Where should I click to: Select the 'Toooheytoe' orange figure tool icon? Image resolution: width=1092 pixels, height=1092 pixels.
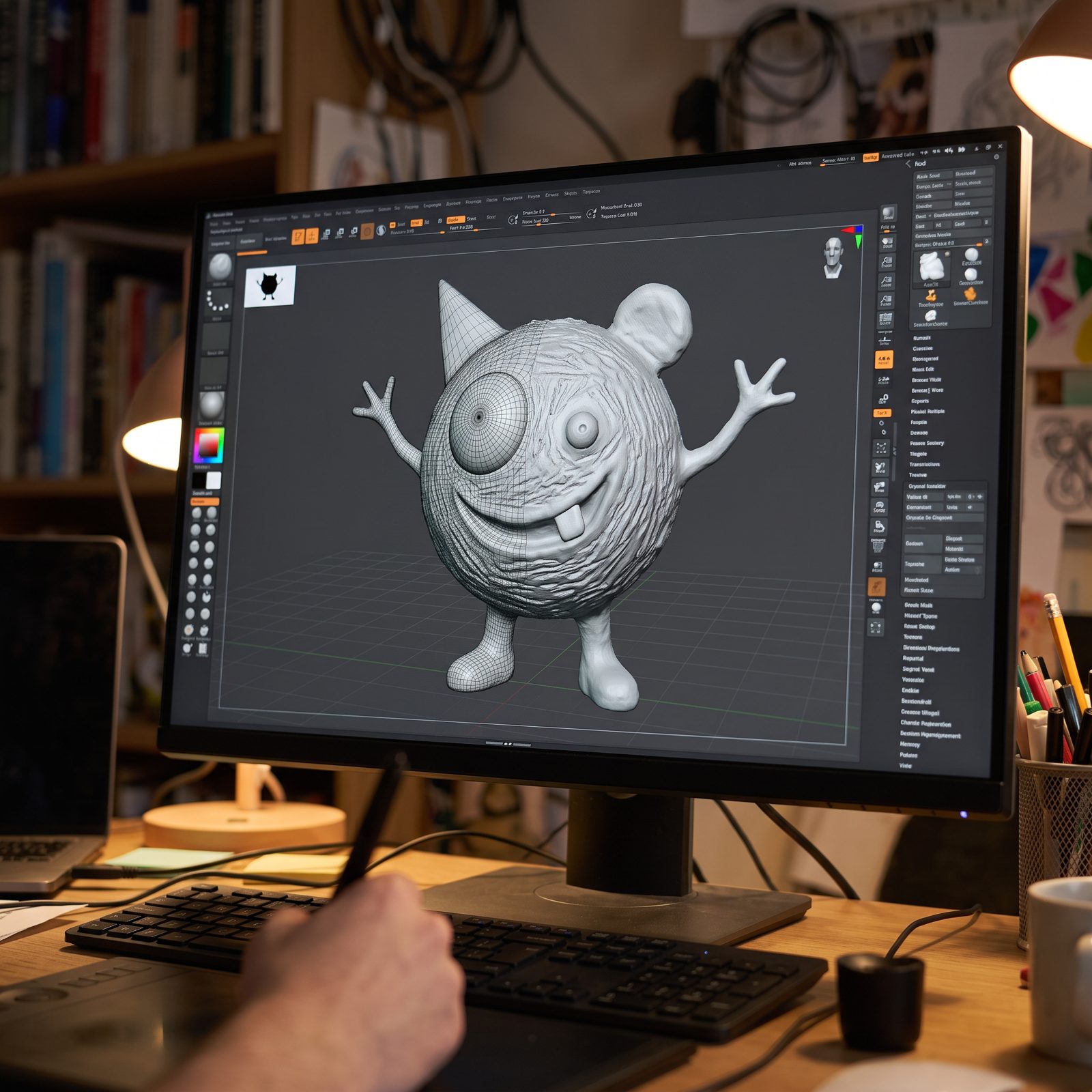931,296
